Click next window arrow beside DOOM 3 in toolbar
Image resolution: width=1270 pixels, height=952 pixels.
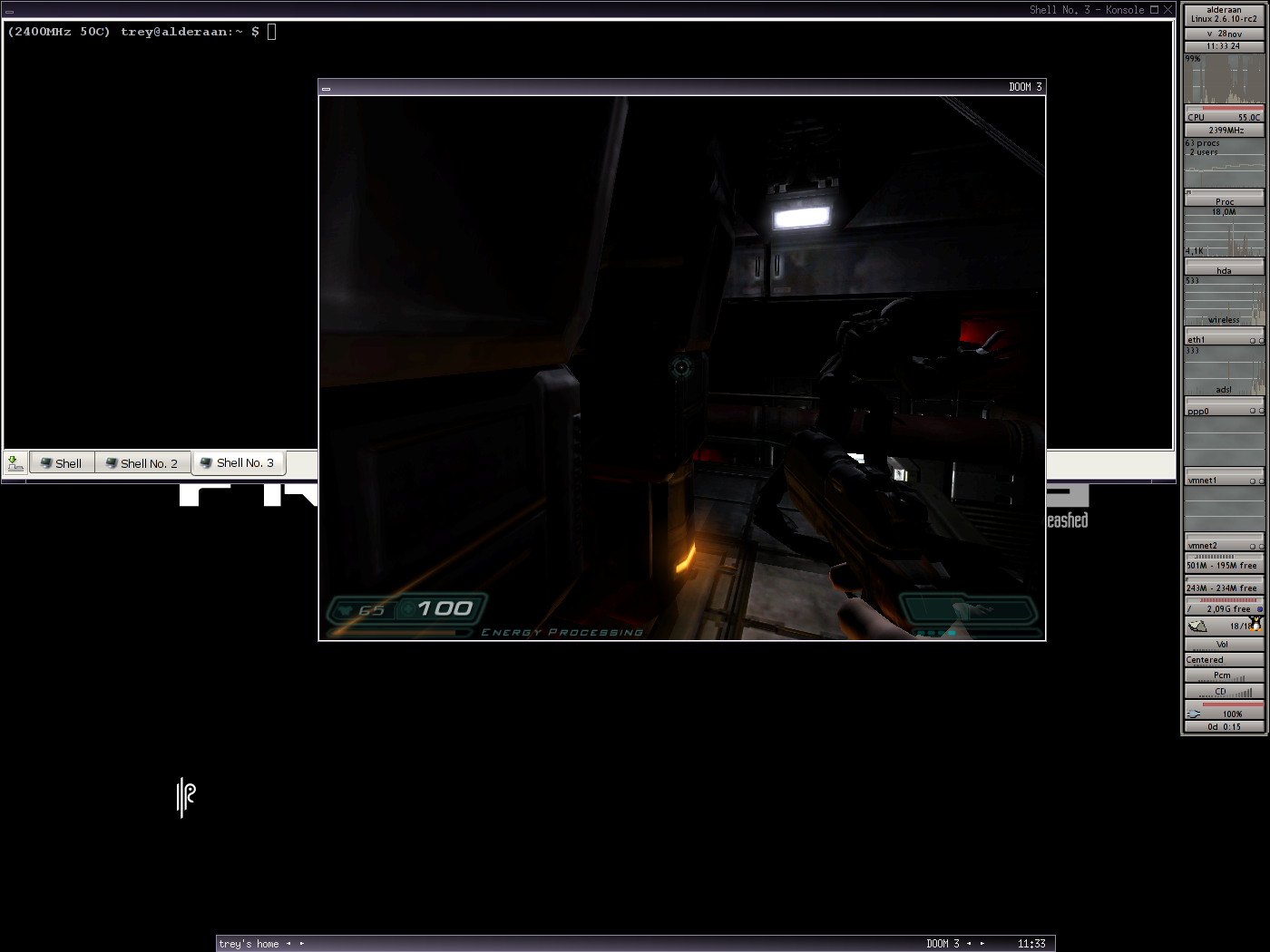coord(982,944)
